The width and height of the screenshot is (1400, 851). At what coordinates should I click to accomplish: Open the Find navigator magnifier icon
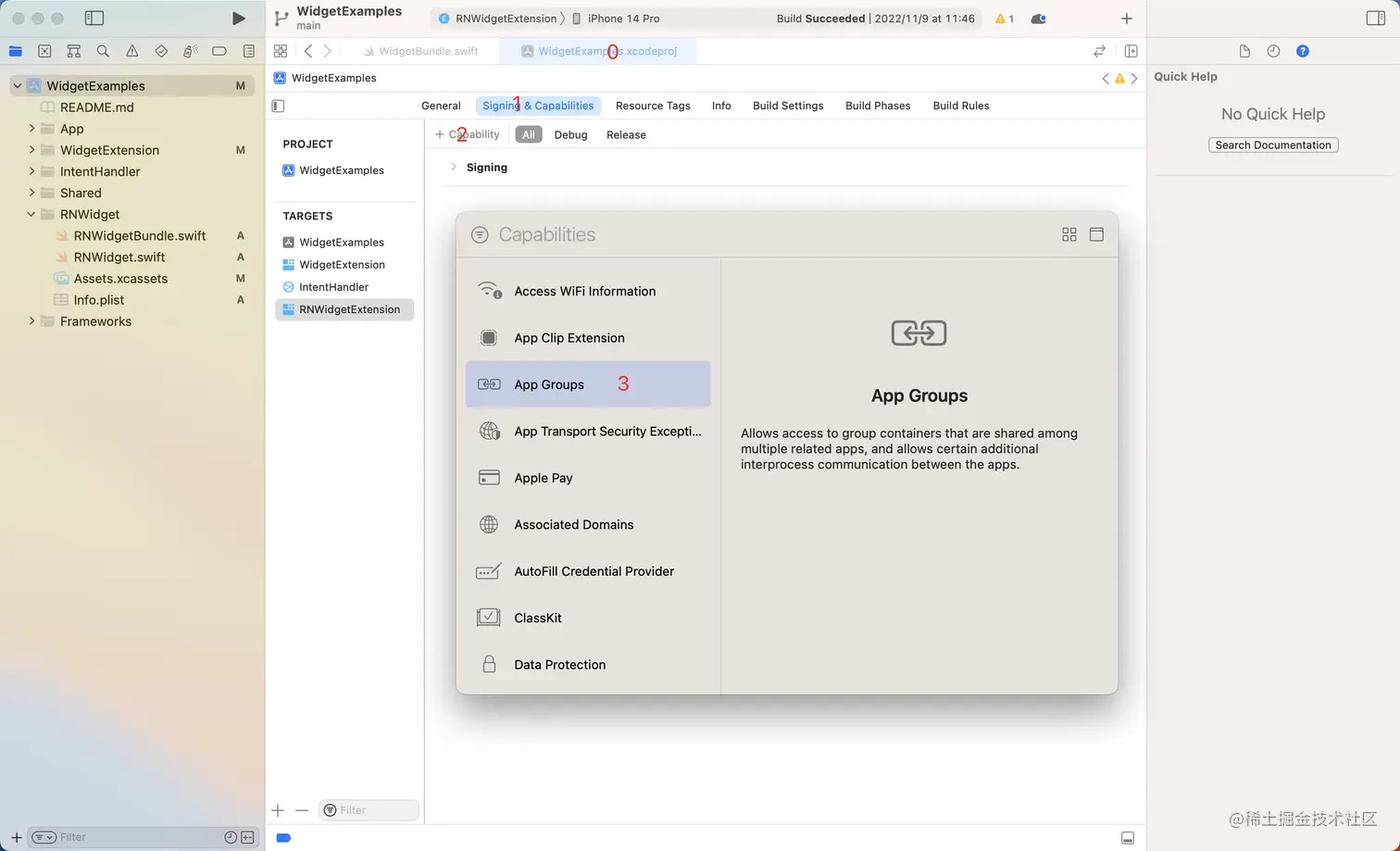pyautogui.click(x=103, y=51)
